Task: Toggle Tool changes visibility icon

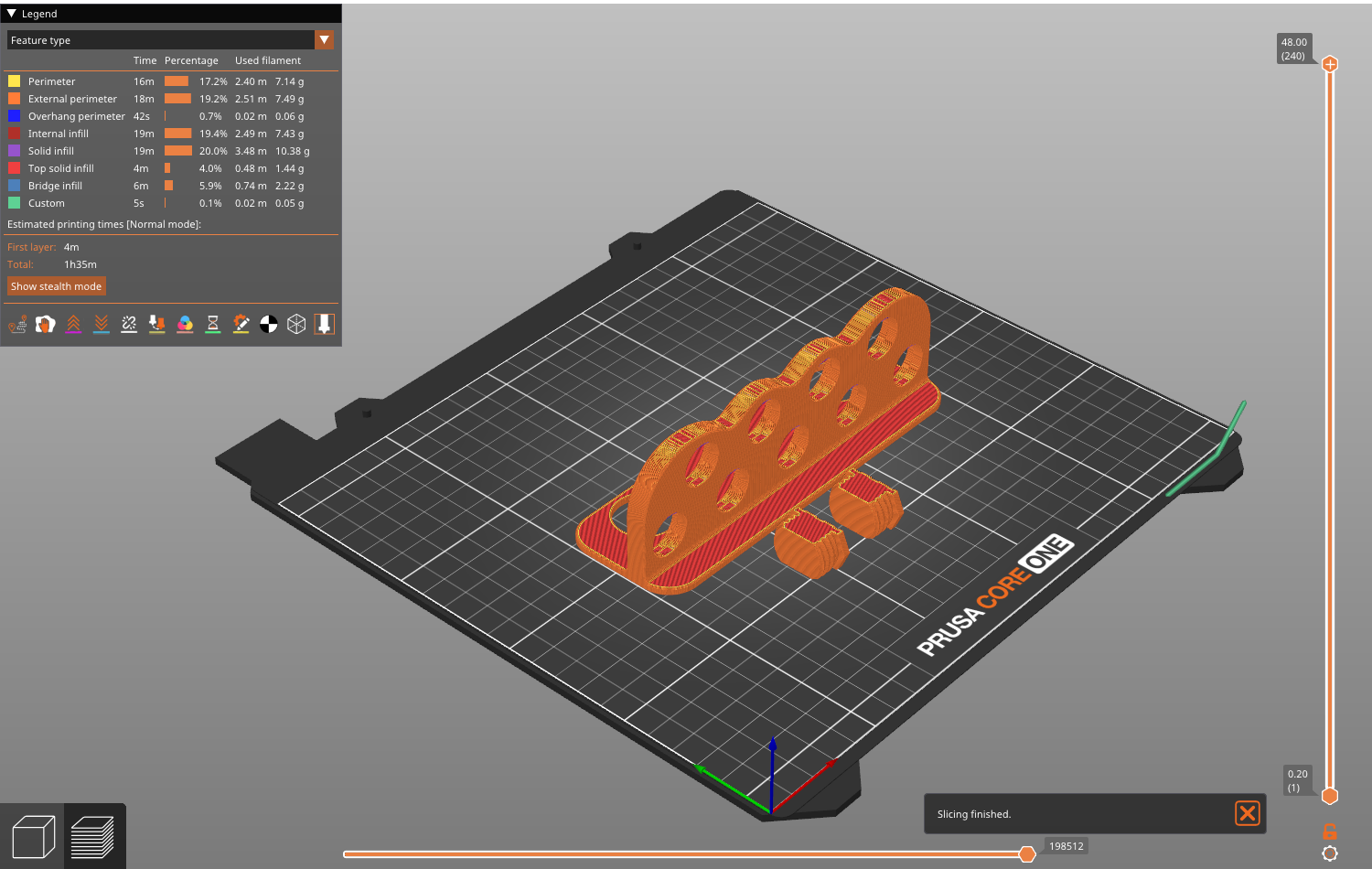Action: click(157, 324)
